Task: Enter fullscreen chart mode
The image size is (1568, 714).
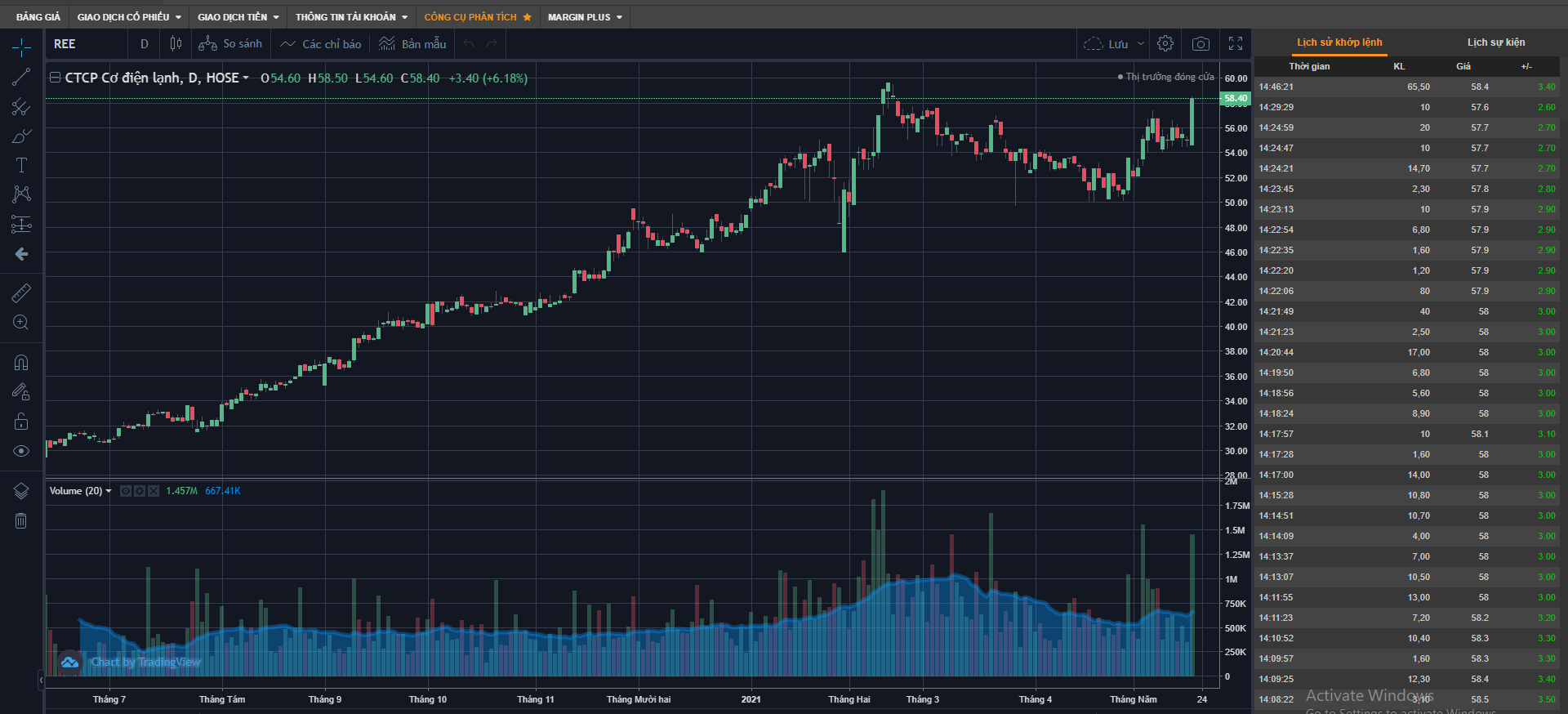Action: tap(1236, 44)
